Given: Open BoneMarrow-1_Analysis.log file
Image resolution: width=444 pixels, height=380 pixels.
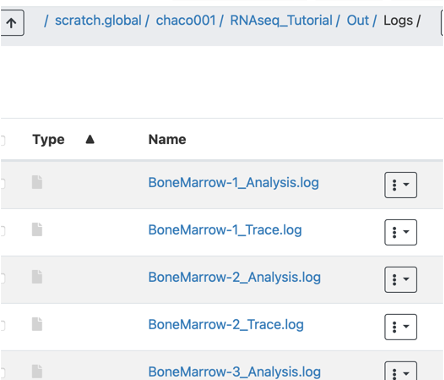Looking at the screenshot, I should point(233,183).
